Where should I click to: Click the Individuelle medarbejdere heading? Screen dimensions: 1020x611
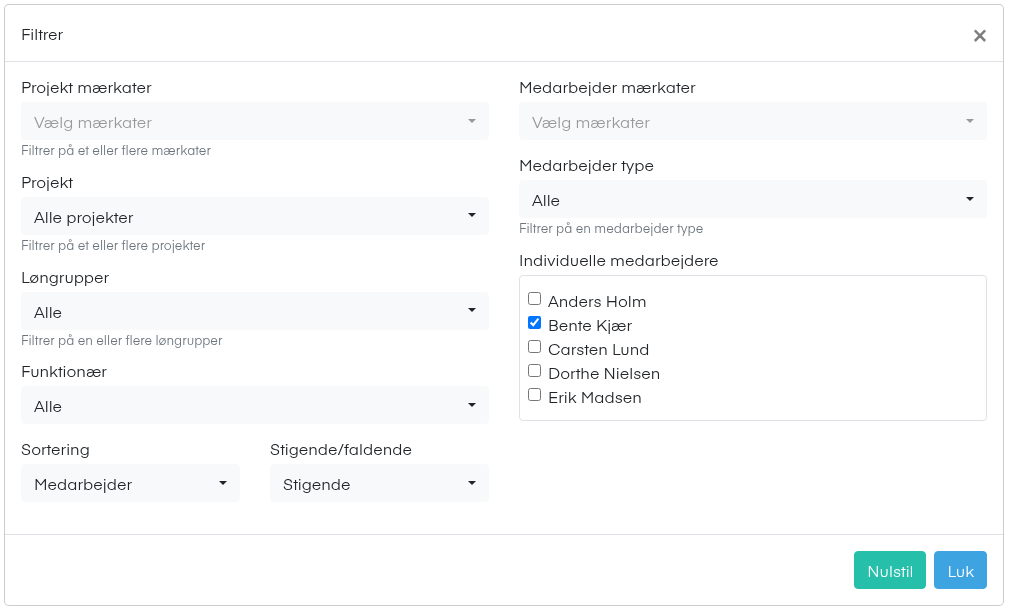[x=619, y=261]
